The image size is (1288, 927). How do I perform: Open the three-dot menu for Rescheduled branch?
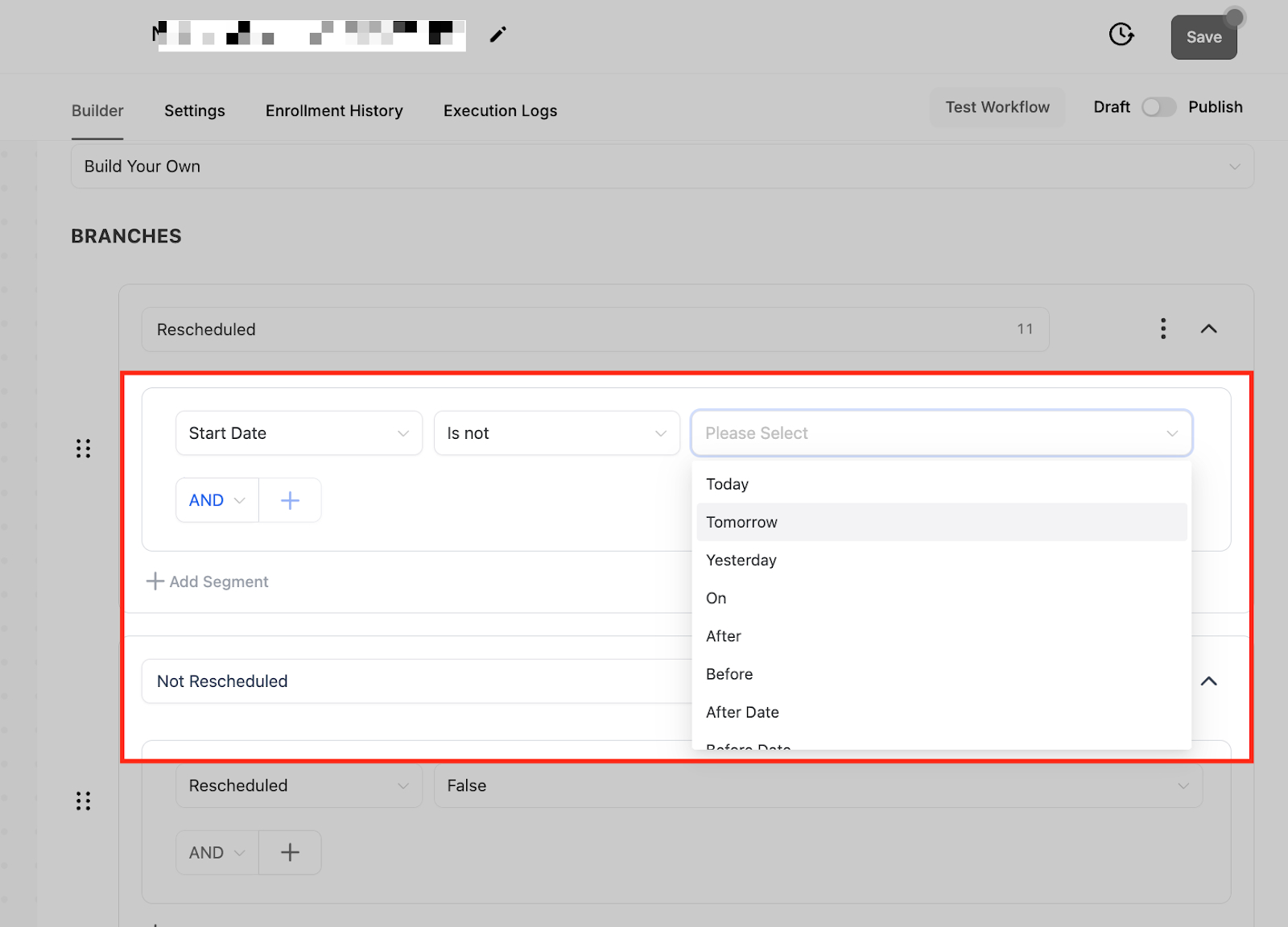pos(1163,329)
